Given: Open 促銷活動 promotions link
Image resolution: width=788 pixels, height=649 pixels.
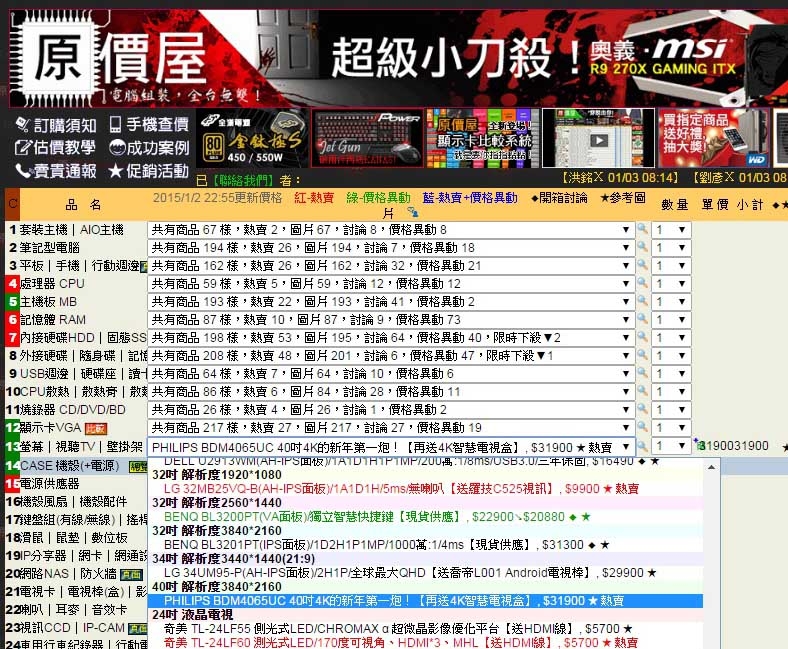Looking at the screenshot, I should click(149, 171).
